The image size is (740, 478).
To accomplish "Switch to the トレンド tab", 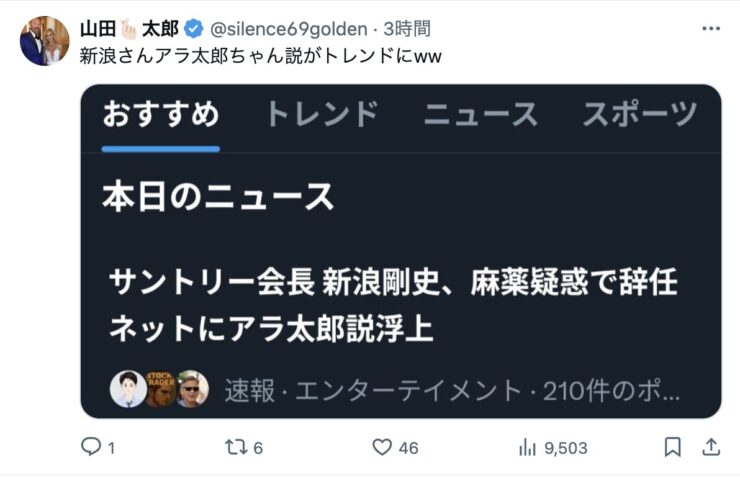I will point(322,114).
